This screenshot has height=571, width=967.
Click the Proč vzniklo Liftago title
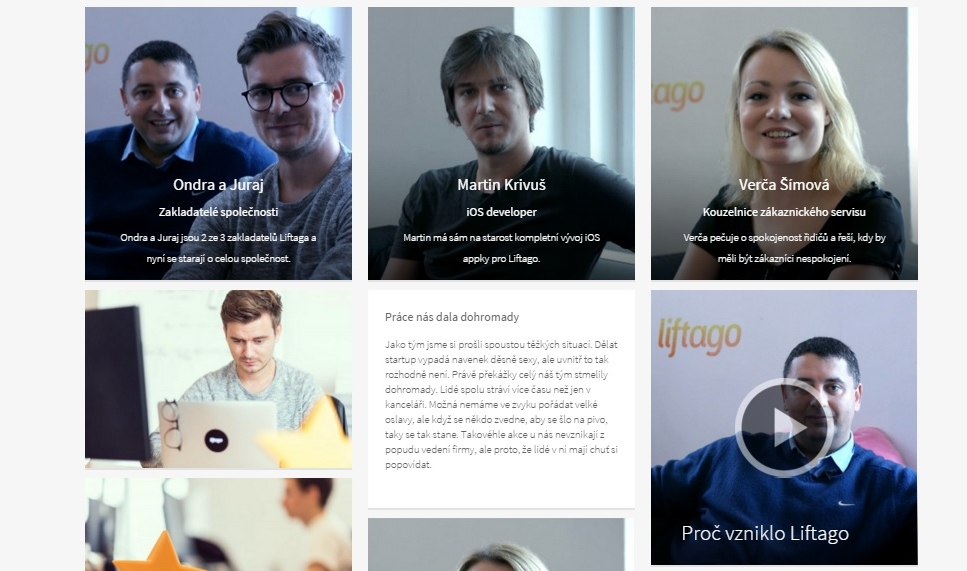click(765, 533)
